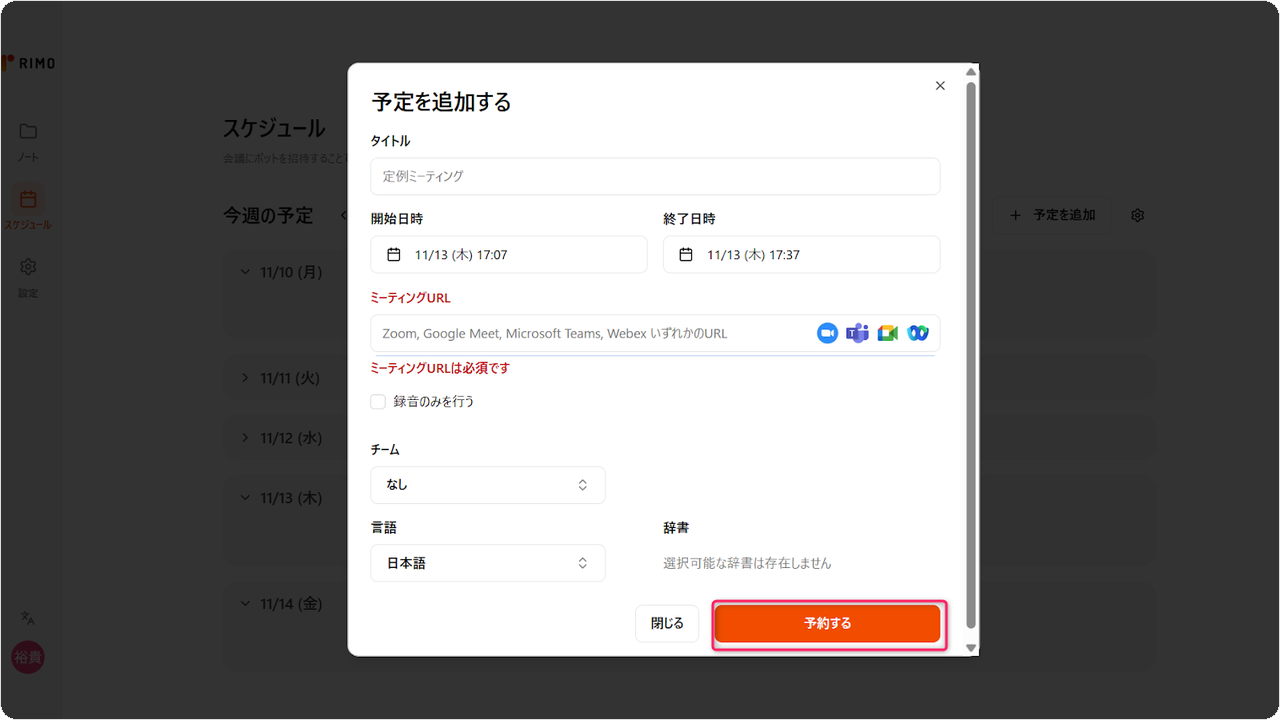Click the dialog's vertical scrollbar thumb

click(971, 355)
